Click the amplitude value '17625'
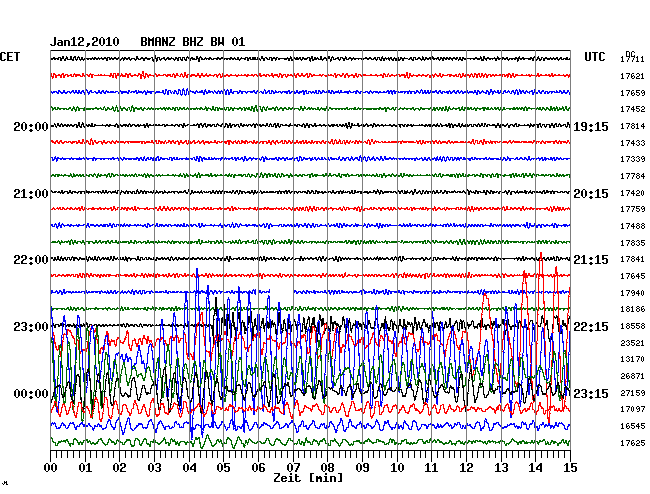 click(x=633, y=443)
